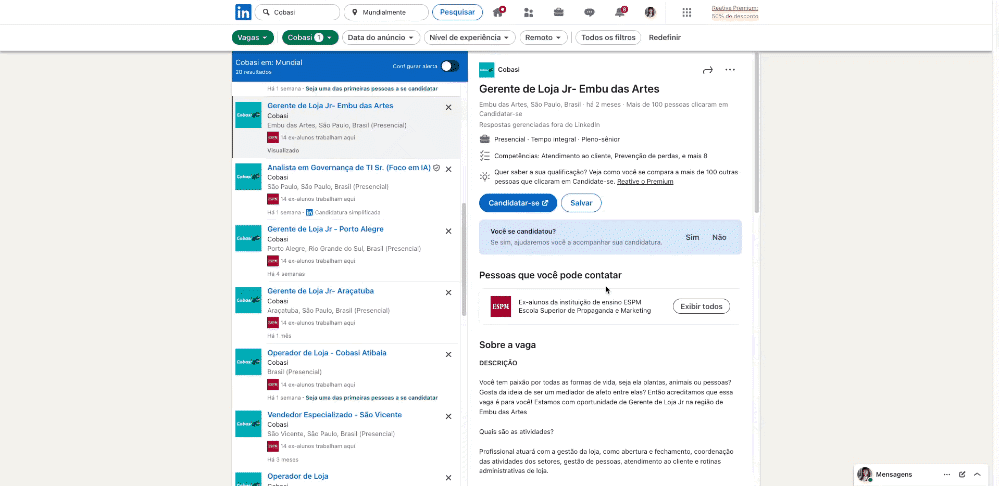Click the Cobasi search input field

coord(302,12)
